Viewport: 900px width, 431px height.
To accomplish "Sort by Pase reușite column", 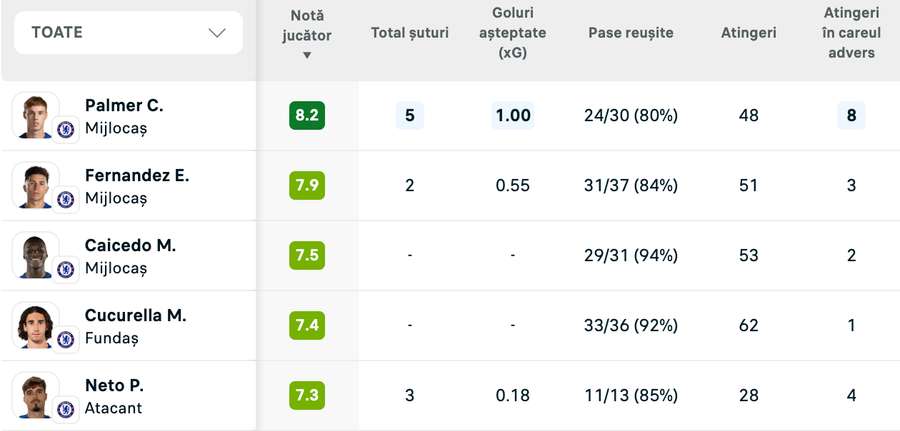I will coord(631,33).
